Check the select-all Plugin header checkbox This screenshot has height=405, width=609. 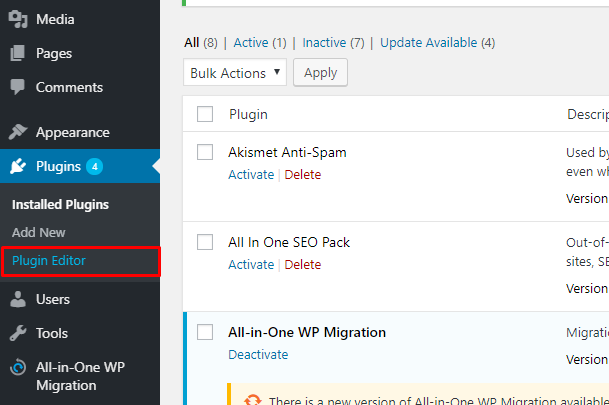[x=205, y=114]
